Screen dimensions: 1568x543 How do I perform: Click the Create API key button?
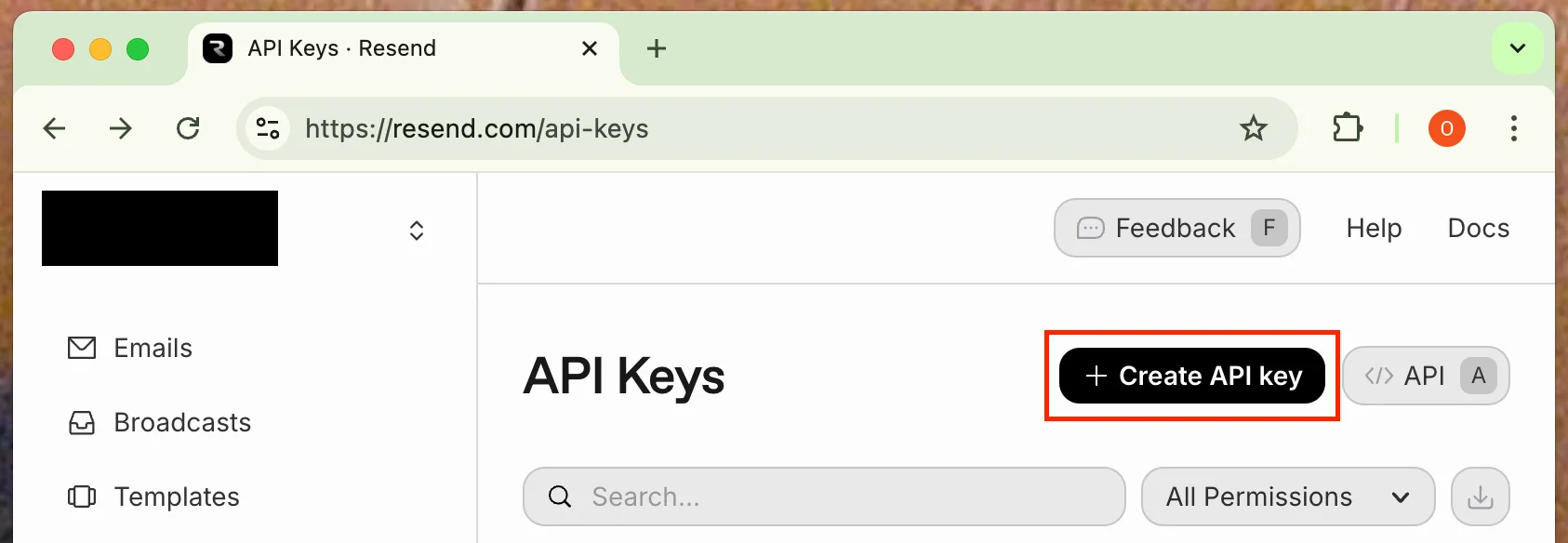pos(1191,376)
